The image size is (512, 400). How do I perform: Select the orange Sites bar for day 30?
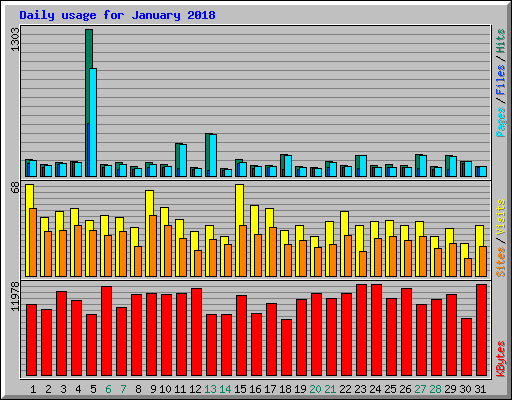tap(468, 267)
